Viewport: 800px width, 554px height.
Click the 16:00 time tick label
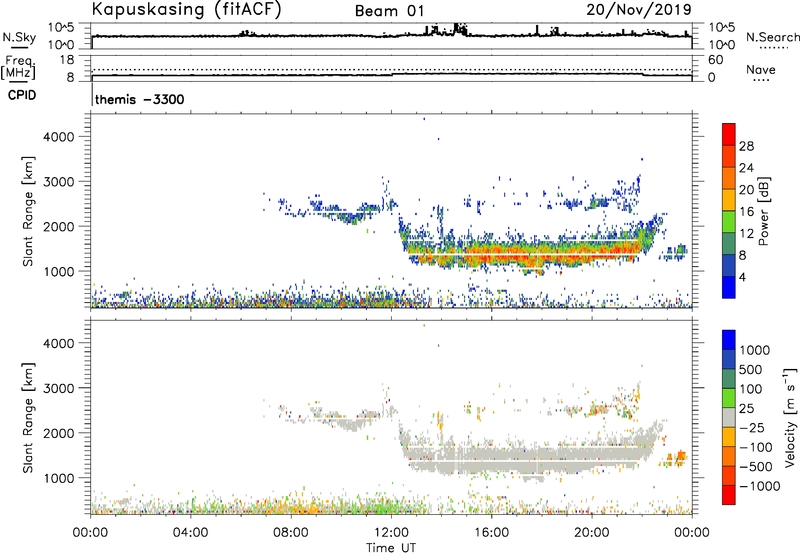491,533
